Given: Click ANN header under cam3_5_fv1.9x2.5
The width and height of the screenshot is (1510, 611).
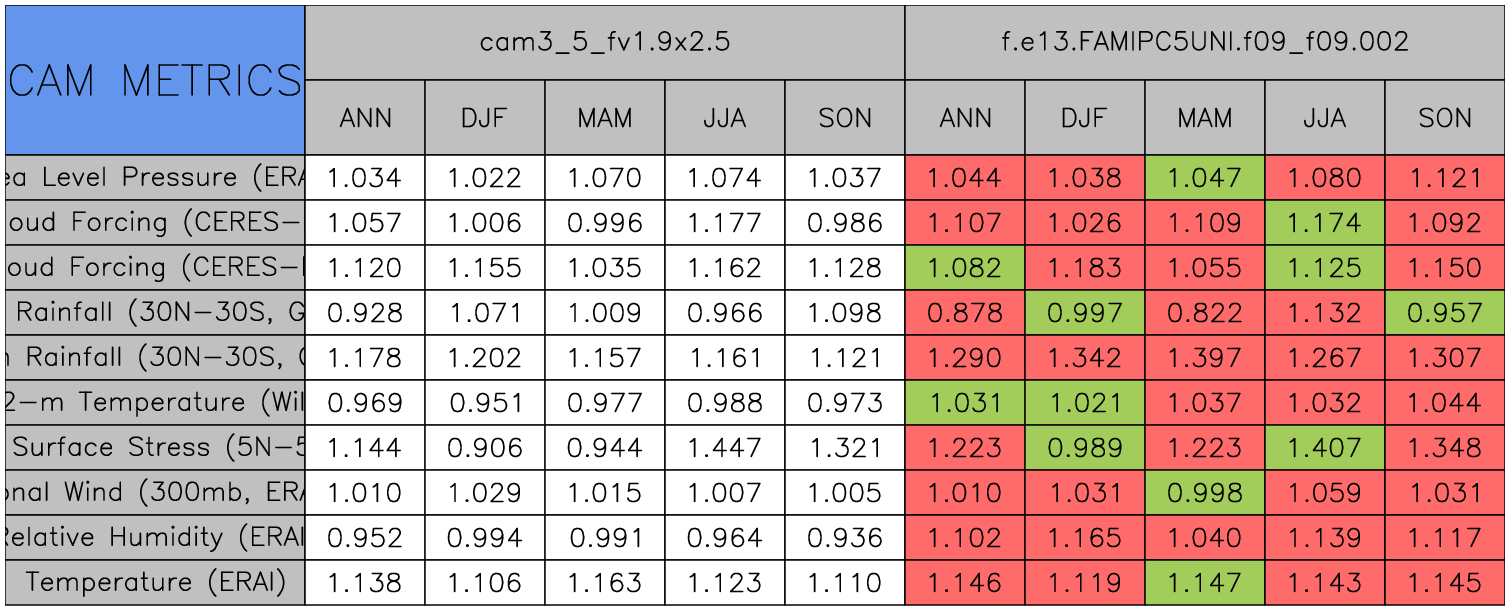Looking at the screenshot, I should [365, 118].
